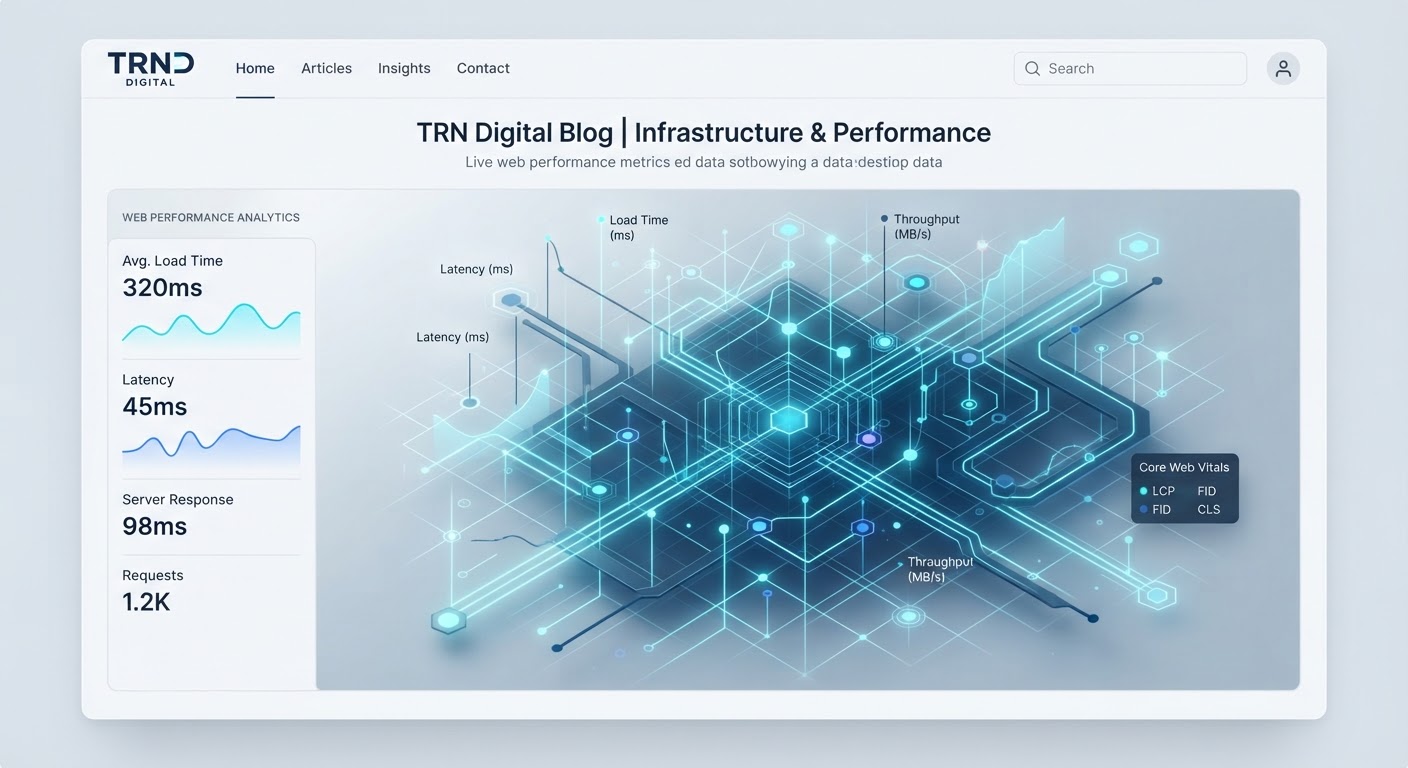The image size is (1408, 768).
Task: Open the Insights page
Action: [x=404, y=68]
